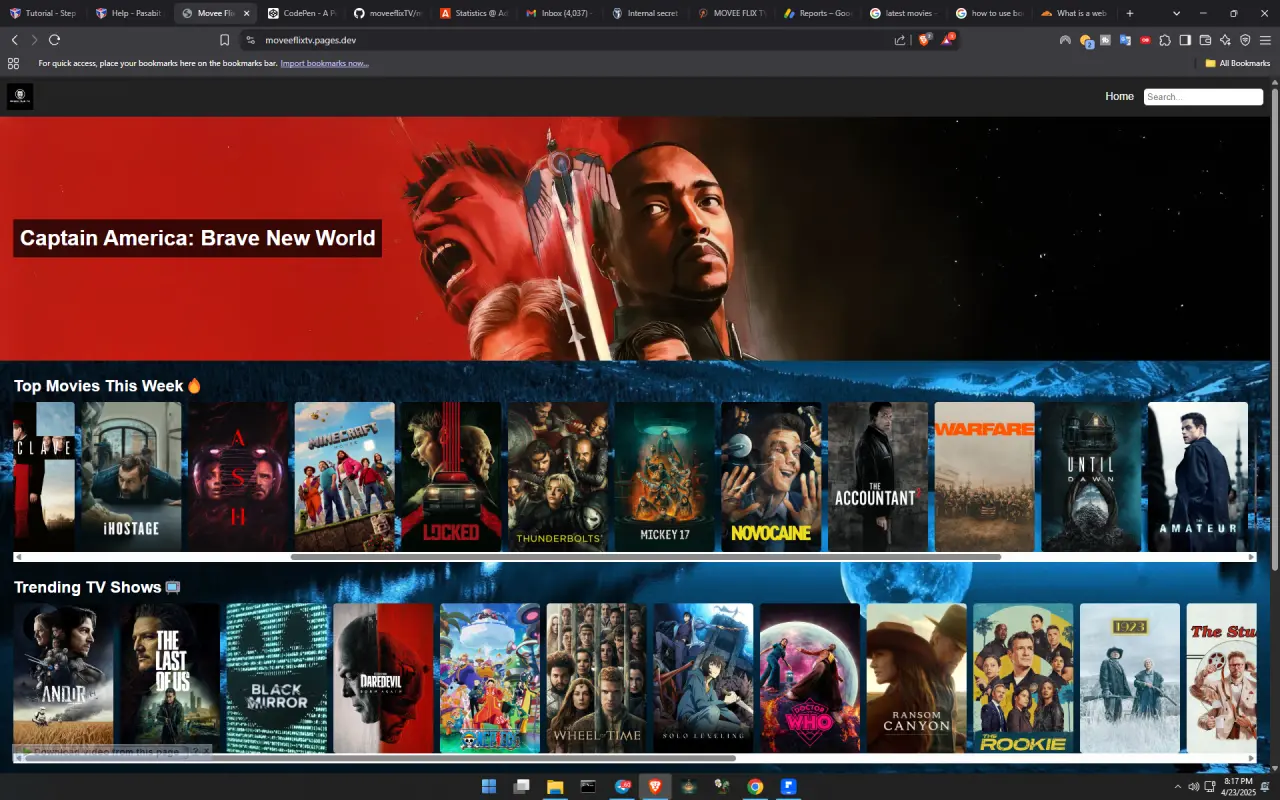Open the Black Mirror show poster
Viewport: 1280px width, 800px height.
pyautogui.click(x=277, y=678)
